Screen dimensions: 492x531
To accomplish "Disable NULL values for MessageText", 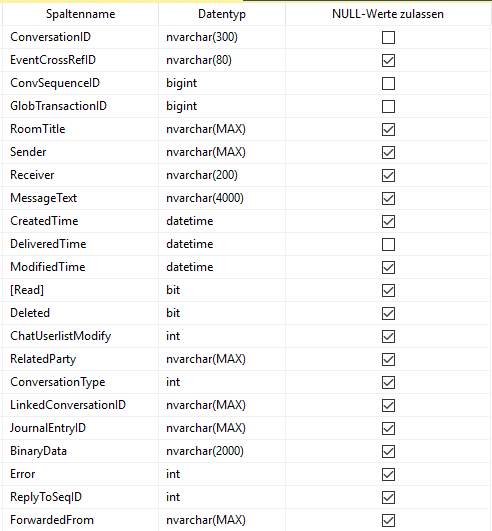I will click(388, 198).
